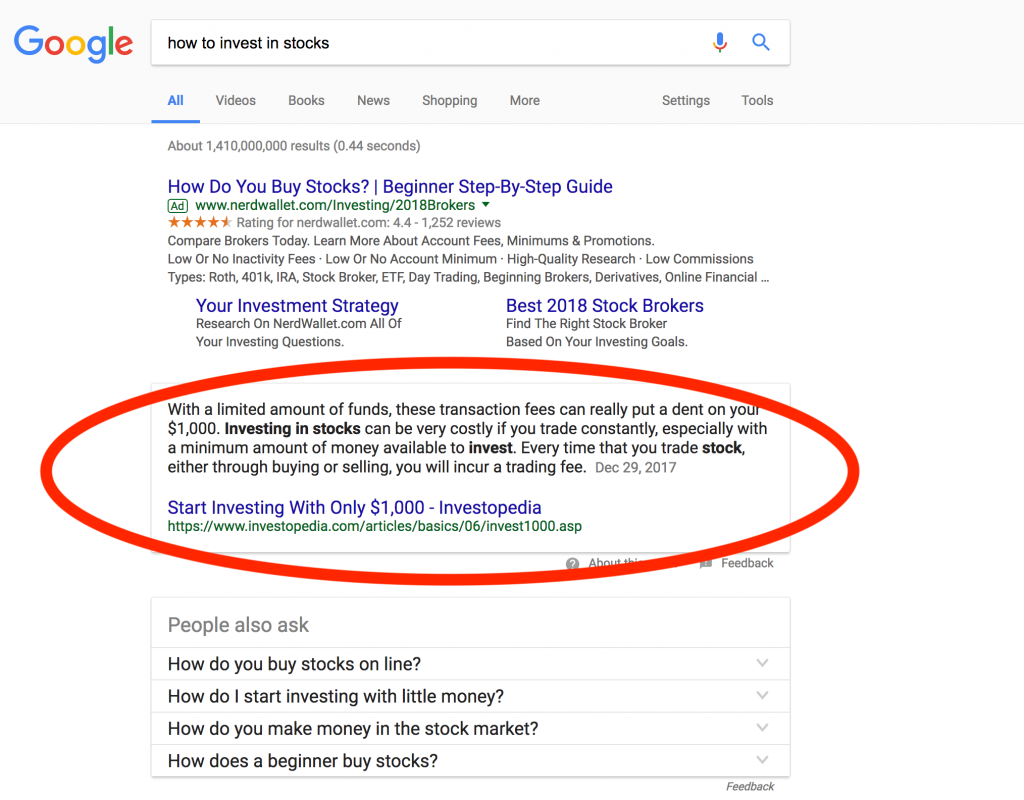This screenshot has width=1024, height=800.
Task: Click the star rating for nerdwallet.com
Action: click(200, 223)
